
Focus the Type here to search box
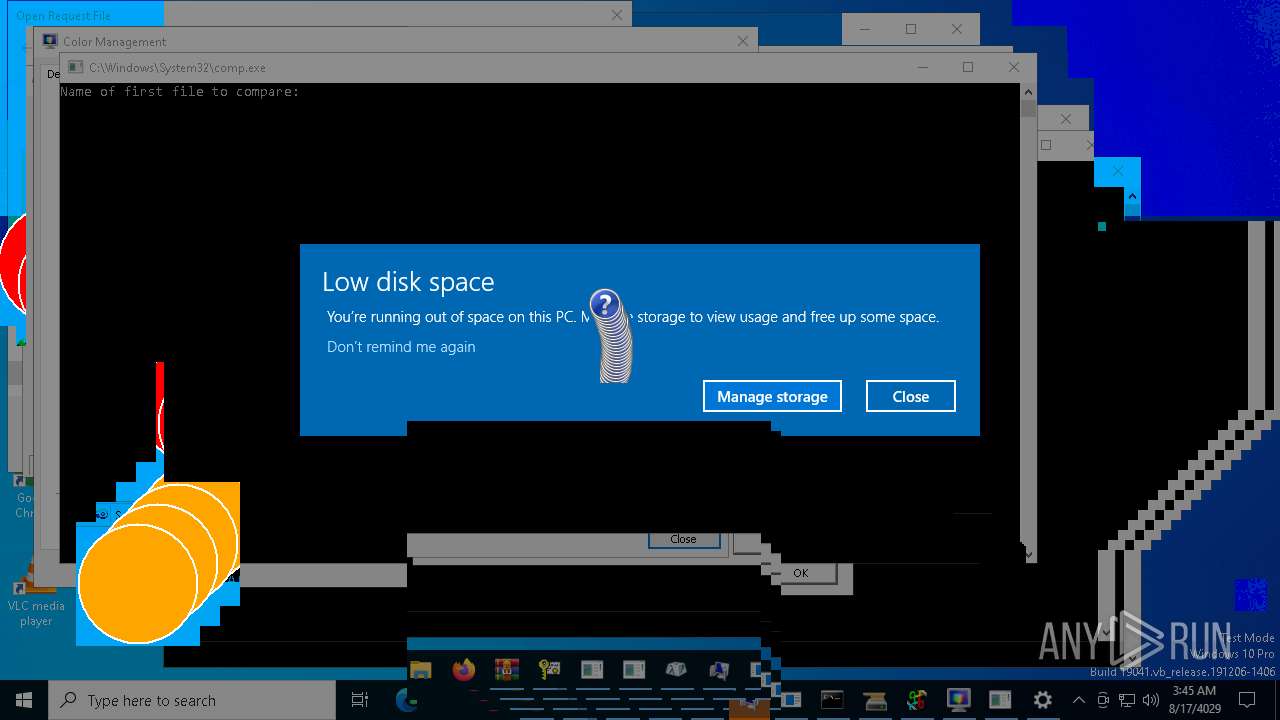pyautogui.click(x=192, y=700)
